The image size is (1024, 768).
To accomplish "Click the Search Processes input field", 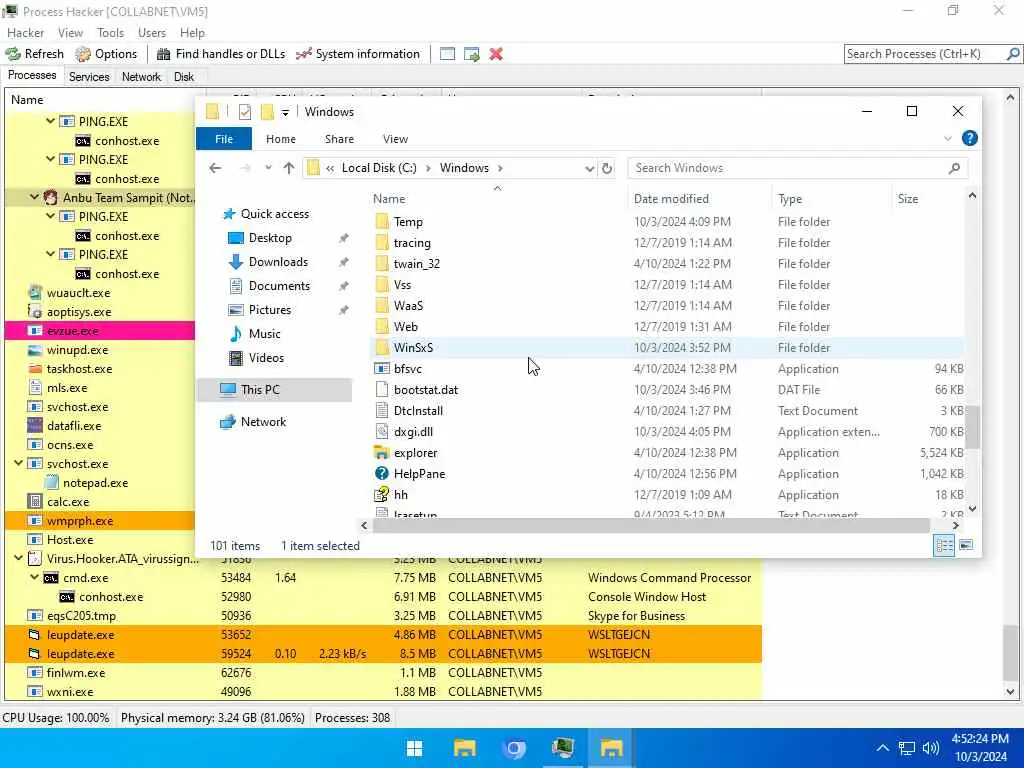I will 925,54.
